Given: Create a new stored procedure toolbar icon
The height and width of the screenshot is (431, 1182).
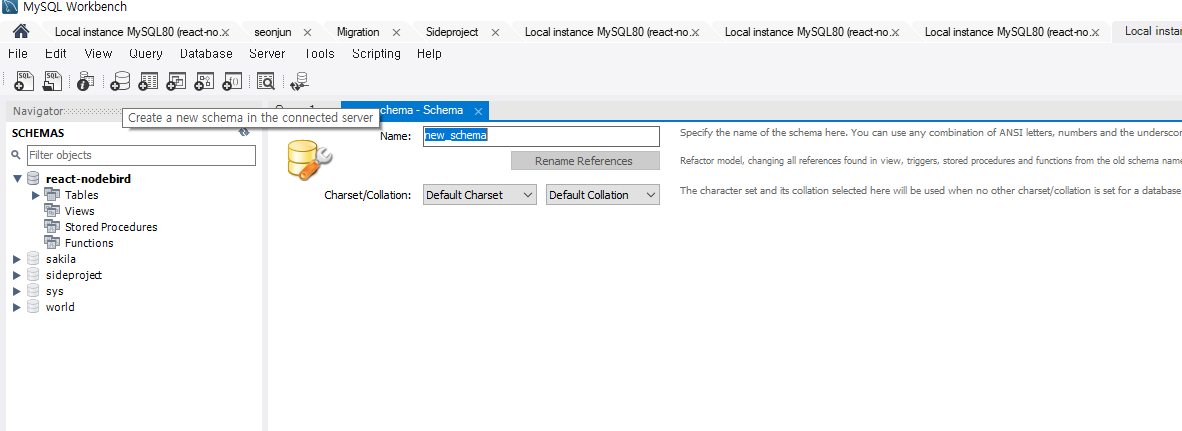Looking at the screenshot, I should pos(204,81).
